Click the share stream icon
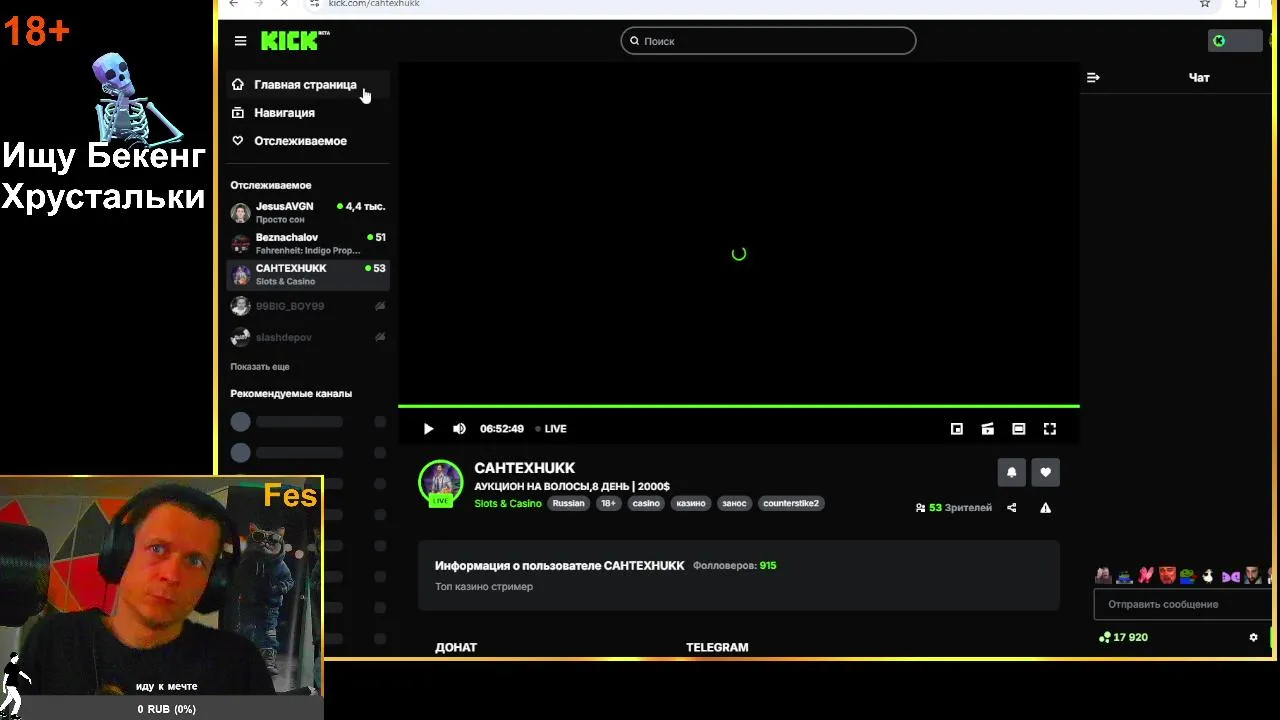This screenshot has height=720, width=1280. [1011, 508]
